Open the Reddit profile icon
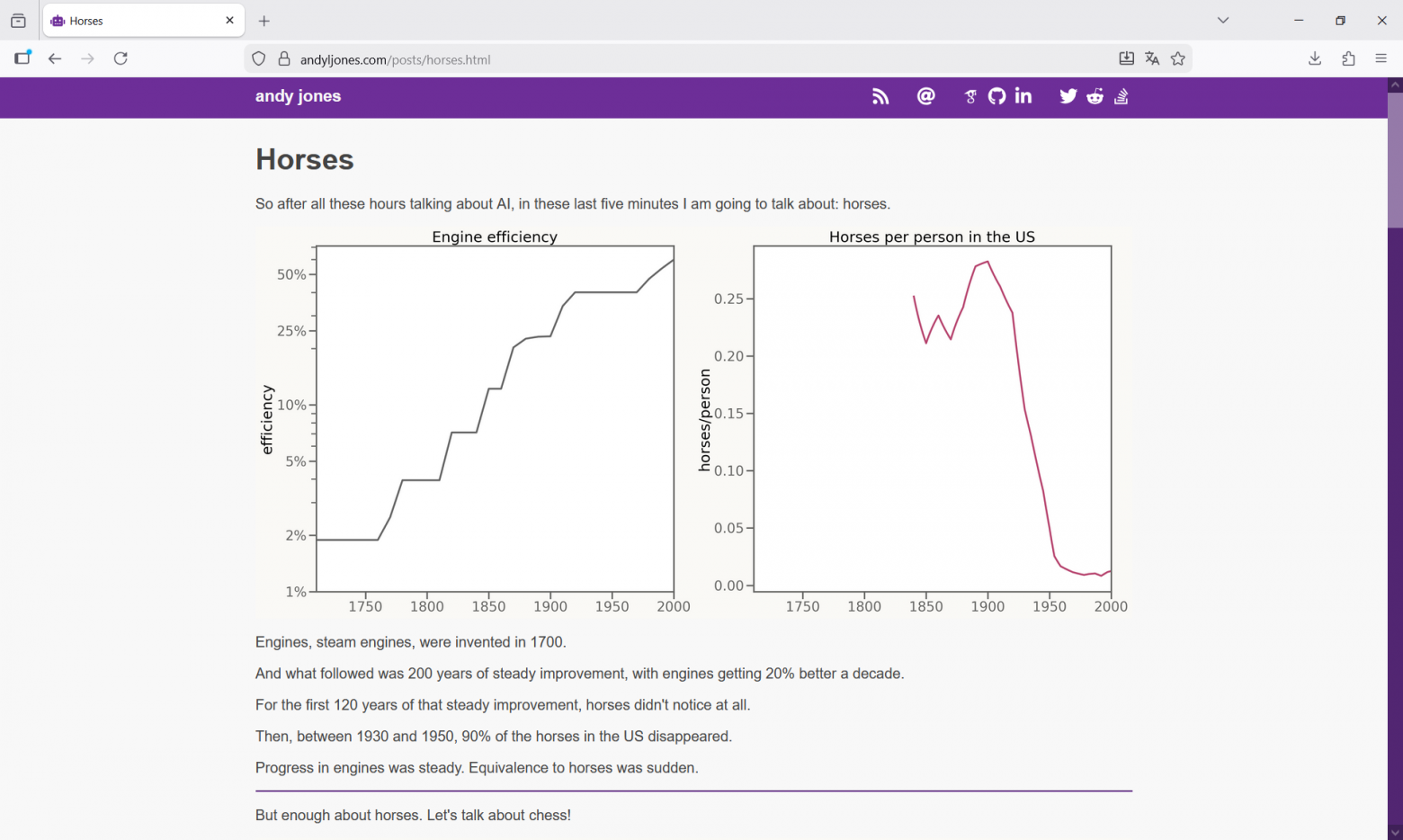The width and height of the screenshot is (1403, 840). tap(1095, 96)
